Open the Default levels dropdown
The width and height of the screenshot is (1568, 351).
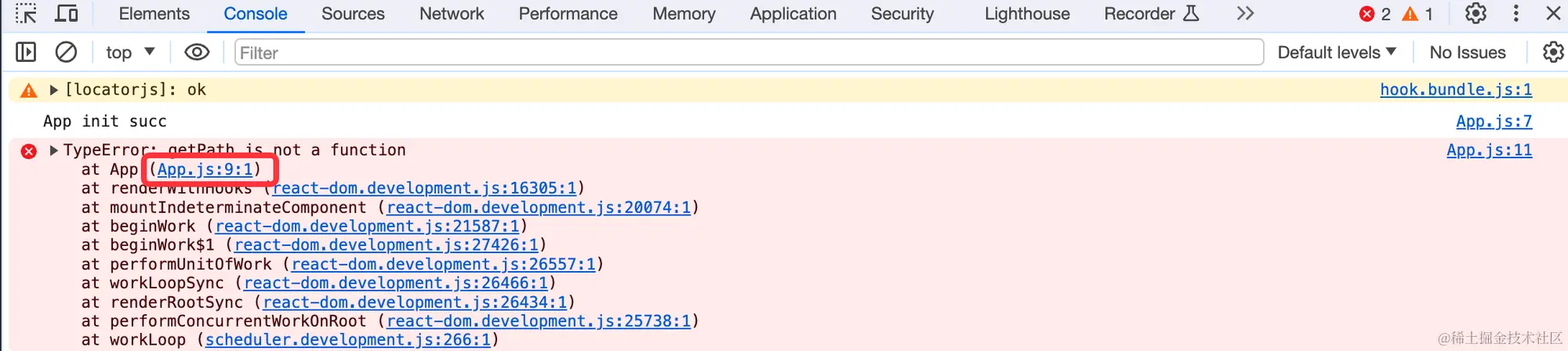click(x=1337, y=52)
